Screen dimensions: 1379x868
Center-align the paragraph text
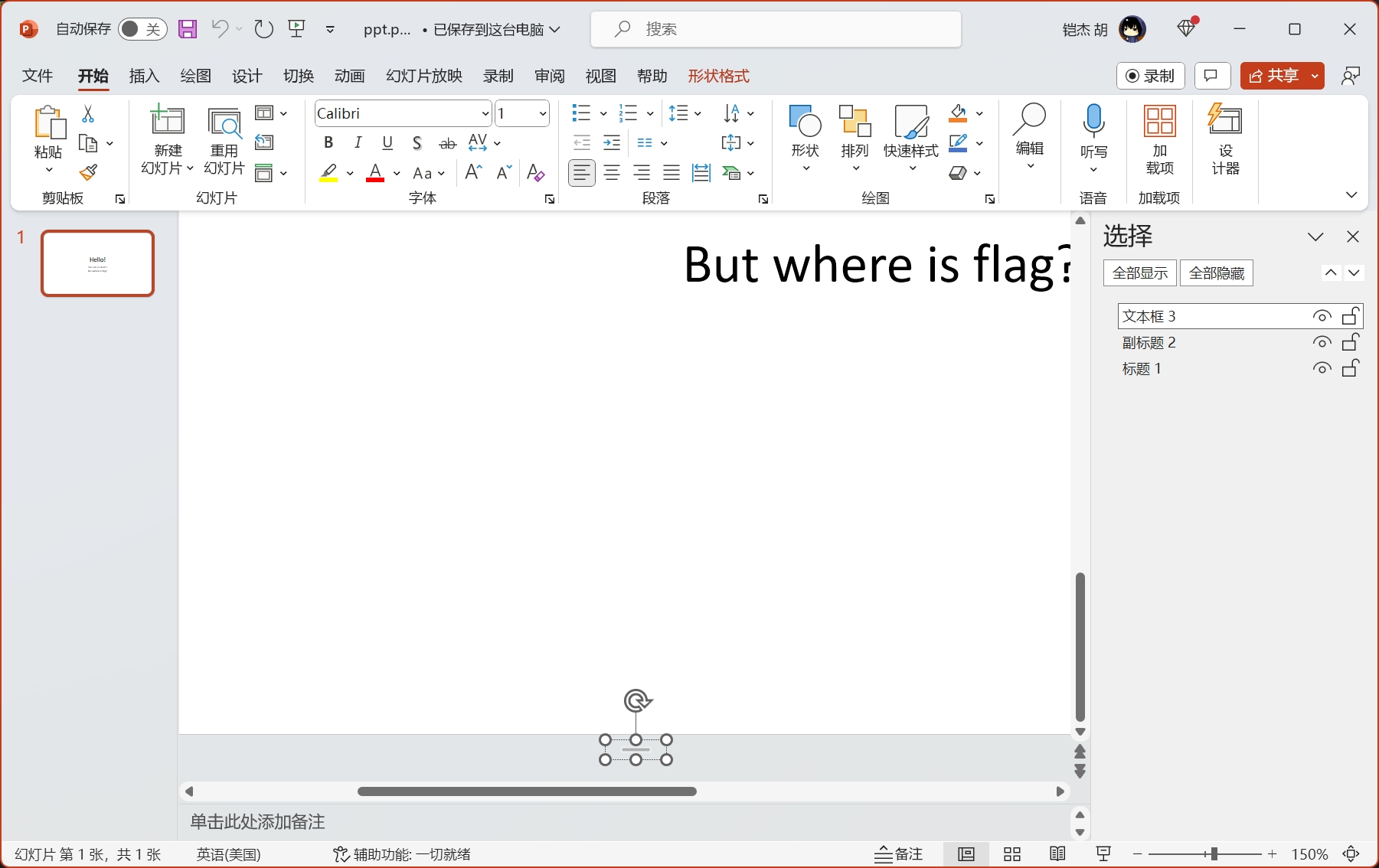click(612, 173)
